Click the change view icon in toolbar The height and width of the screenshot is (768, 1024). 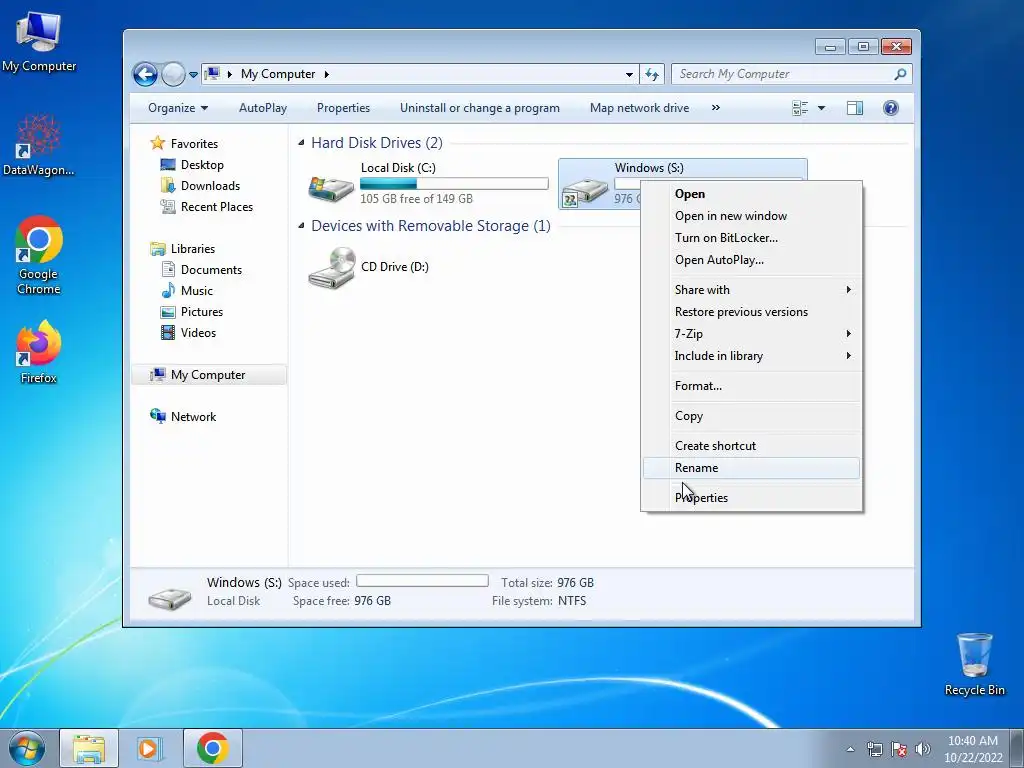pyautogui.click(x=800, y=108)
